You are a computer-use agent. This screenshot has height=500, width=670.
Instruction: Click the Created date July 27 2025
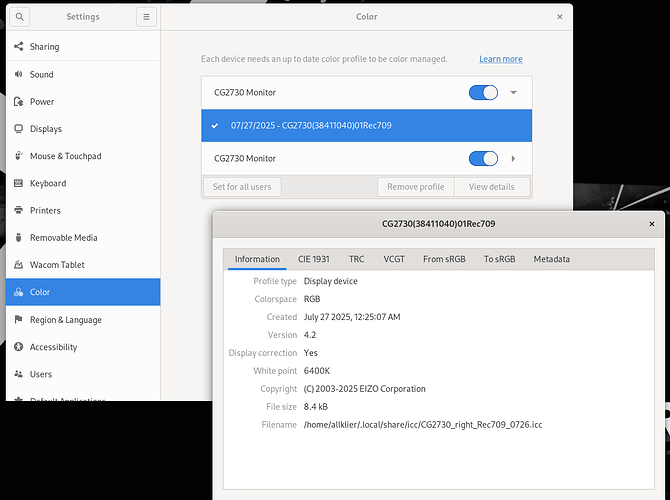(352, 317)
